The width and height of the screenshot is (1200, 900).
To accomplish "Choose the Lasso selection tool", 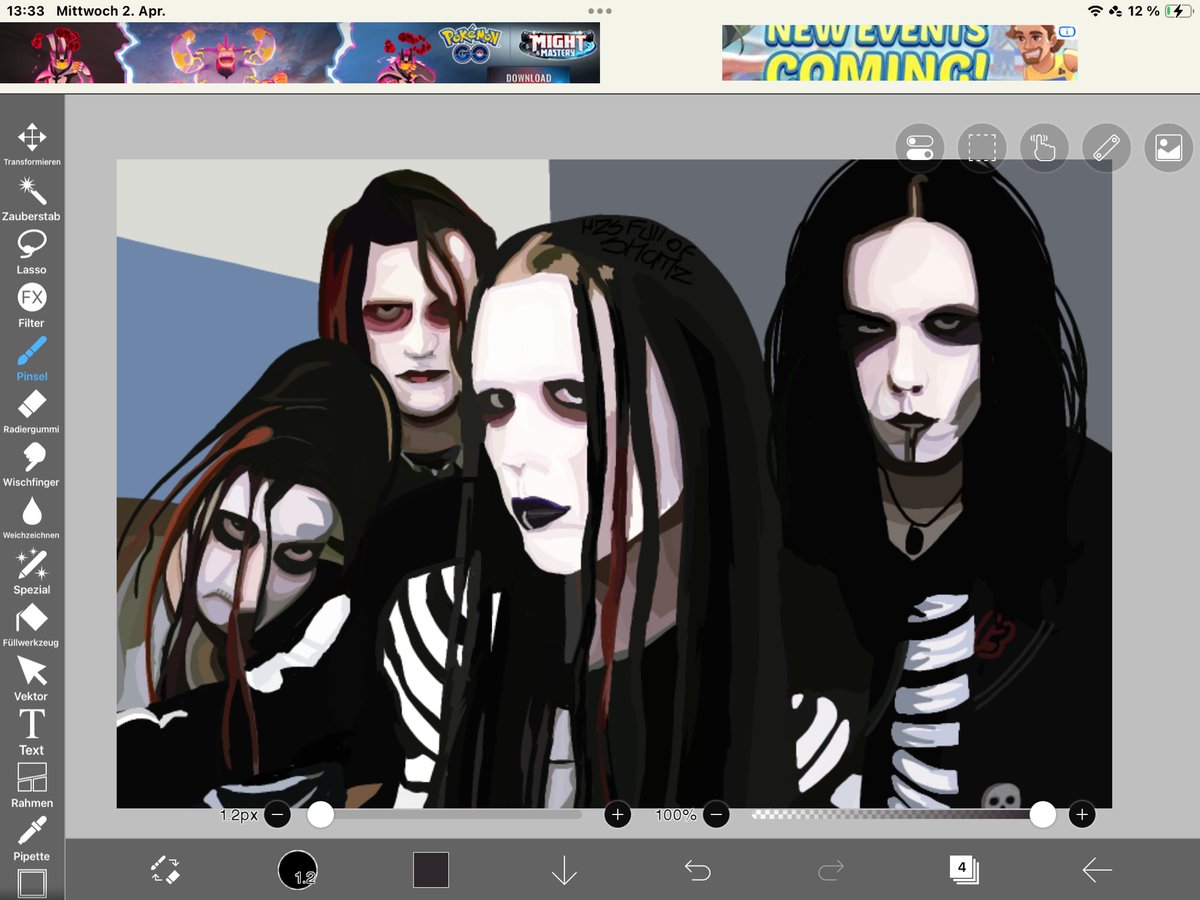I will pos(32,252).
